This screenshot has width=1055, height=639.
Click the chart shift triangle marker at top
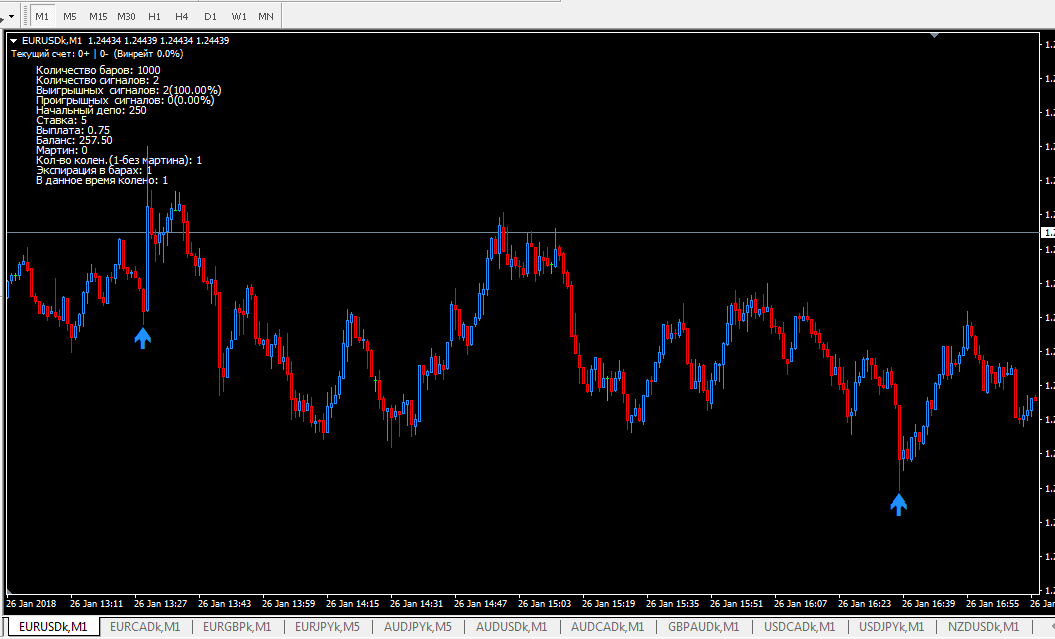[x=934, y=35]
